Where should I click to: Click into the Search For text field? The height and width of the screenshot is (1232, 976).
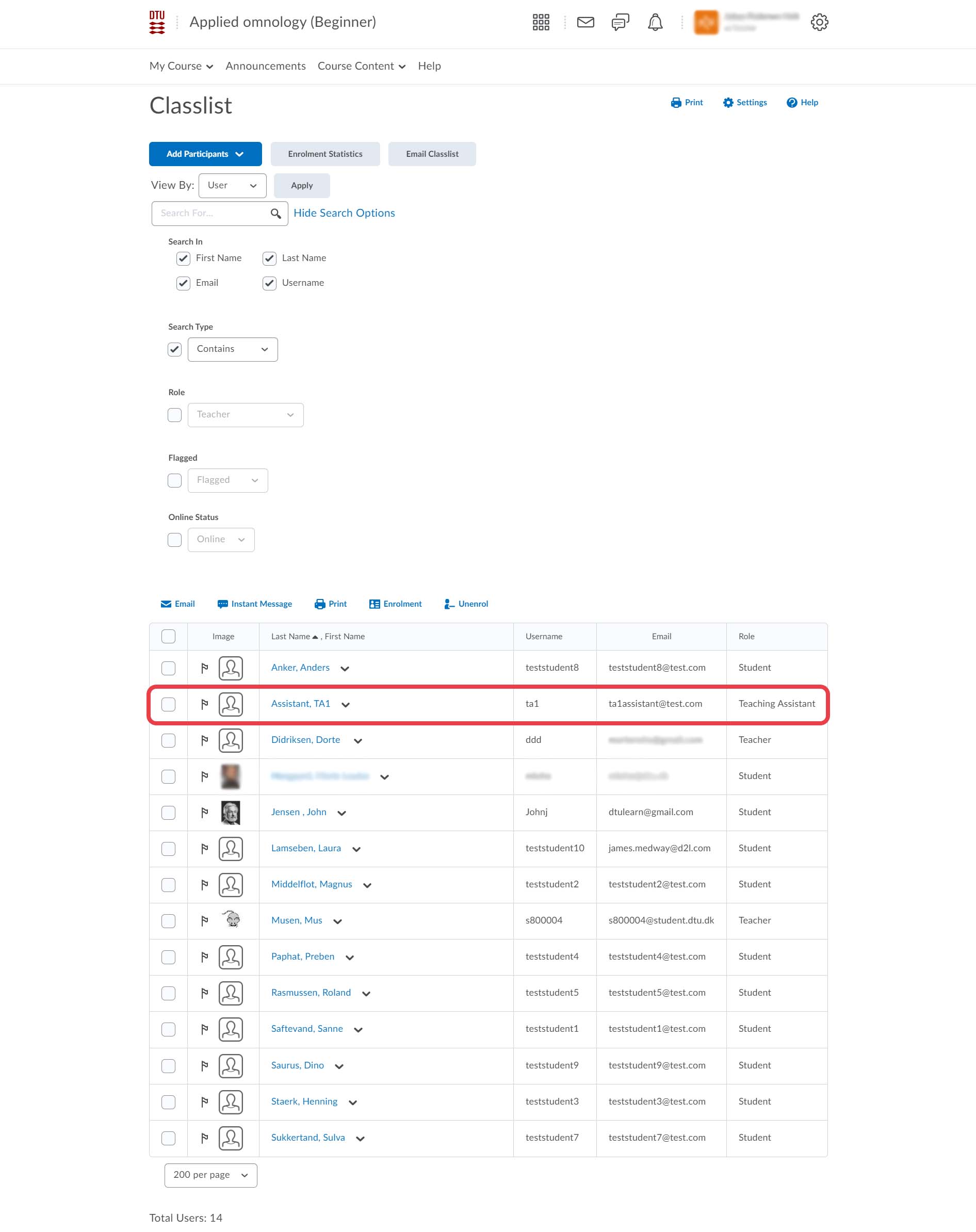(x=210, y=213)
